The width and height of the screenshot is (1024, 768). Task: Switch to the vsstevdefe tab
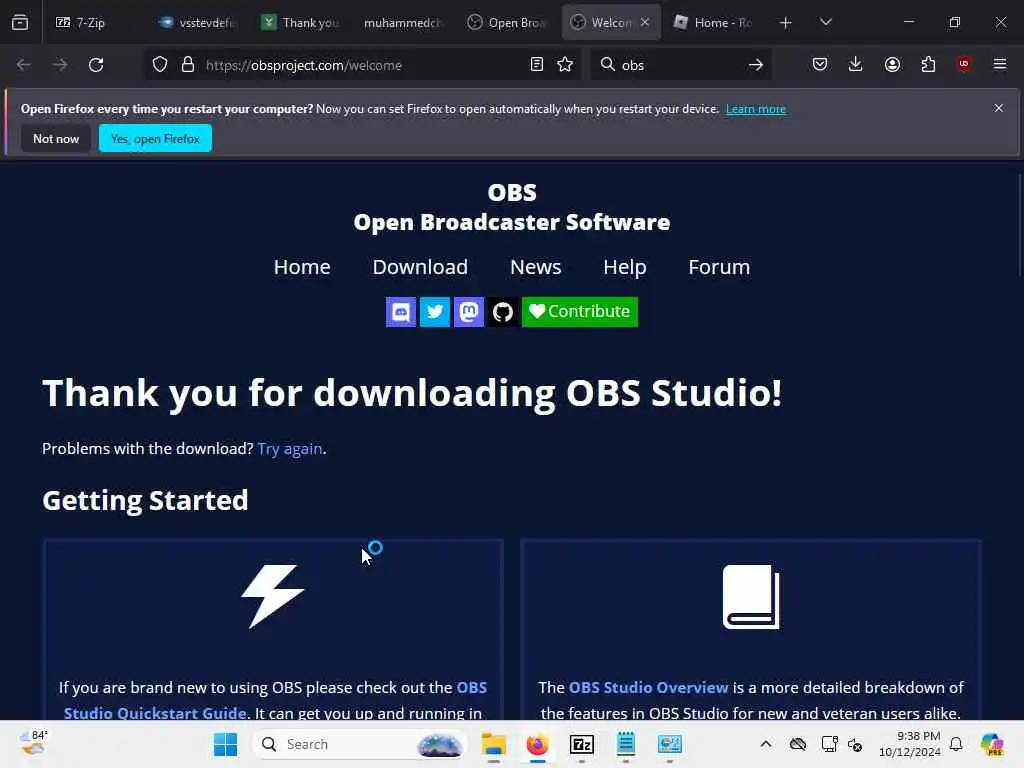point(197,22)
